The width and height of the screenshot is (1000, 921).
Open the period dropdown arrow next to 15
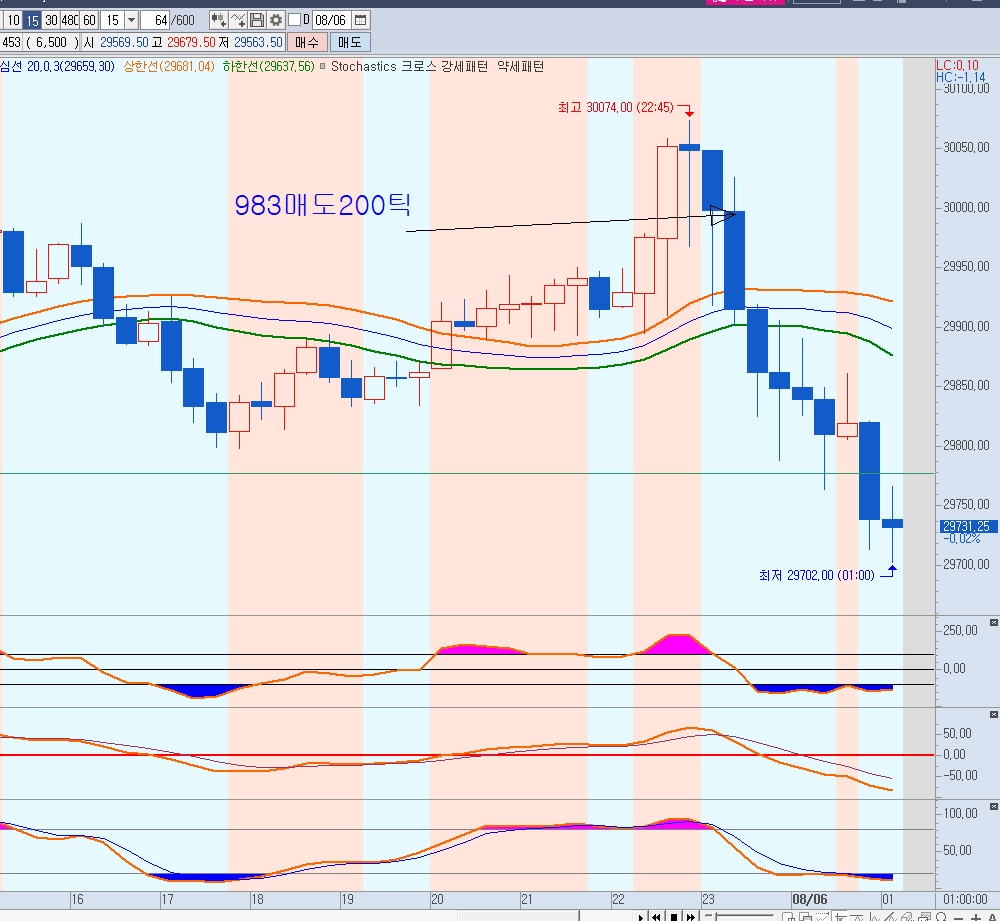(131, 20)
